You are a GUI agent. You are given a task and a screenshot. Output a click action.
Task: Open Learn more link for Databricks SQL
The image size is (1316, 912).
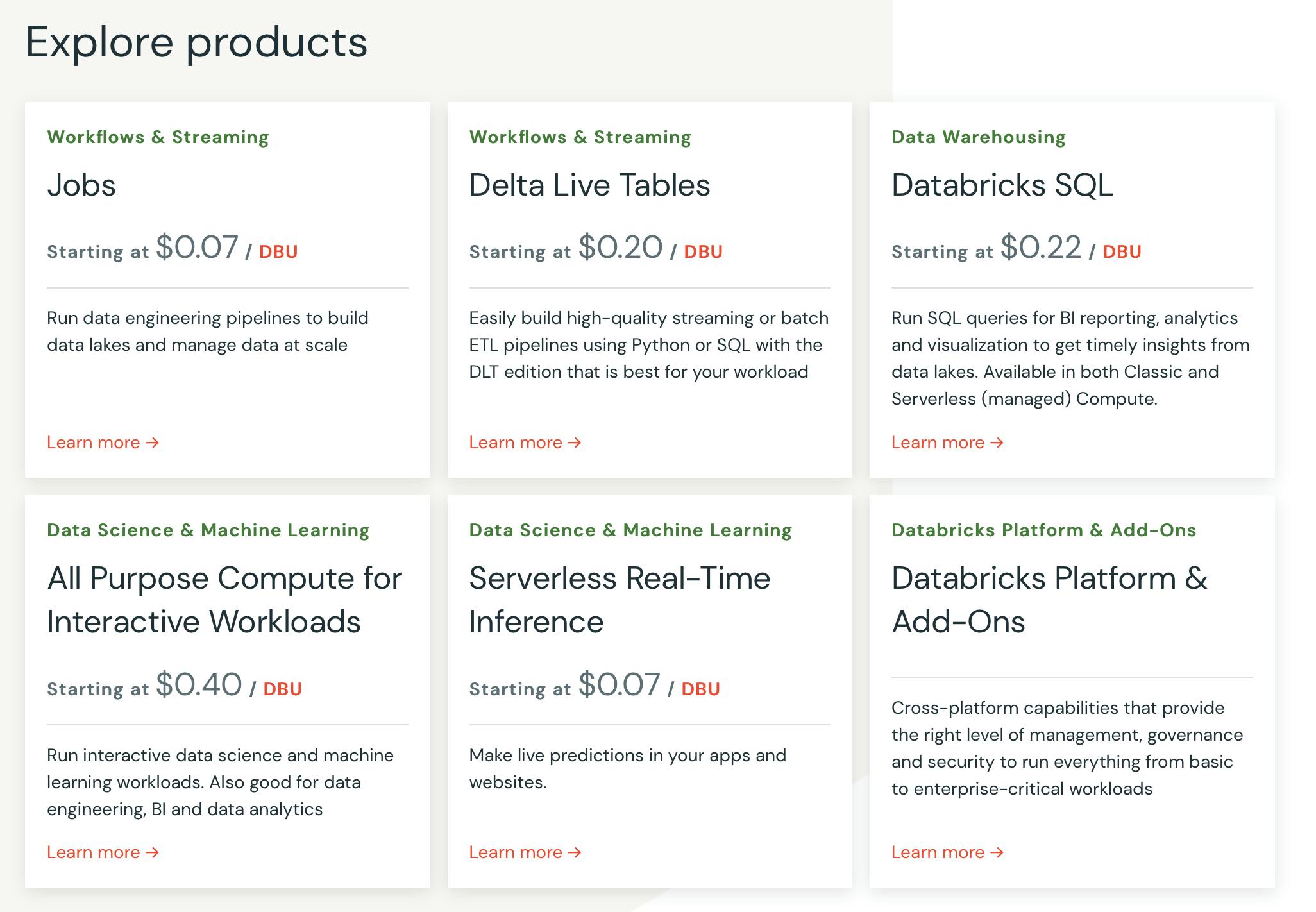click(938, 443)
